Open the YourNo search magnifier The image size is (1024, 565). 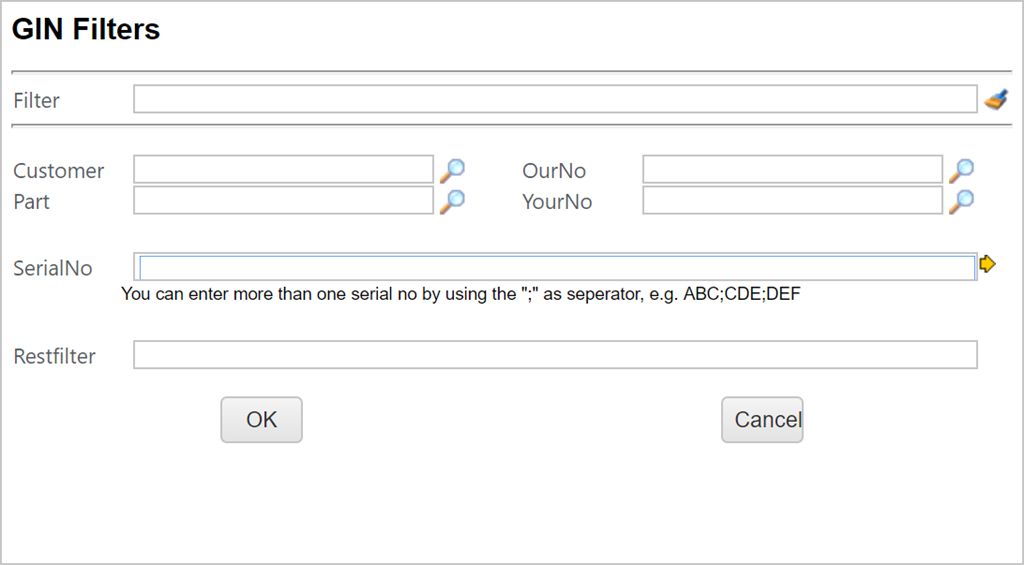point(961,201)
